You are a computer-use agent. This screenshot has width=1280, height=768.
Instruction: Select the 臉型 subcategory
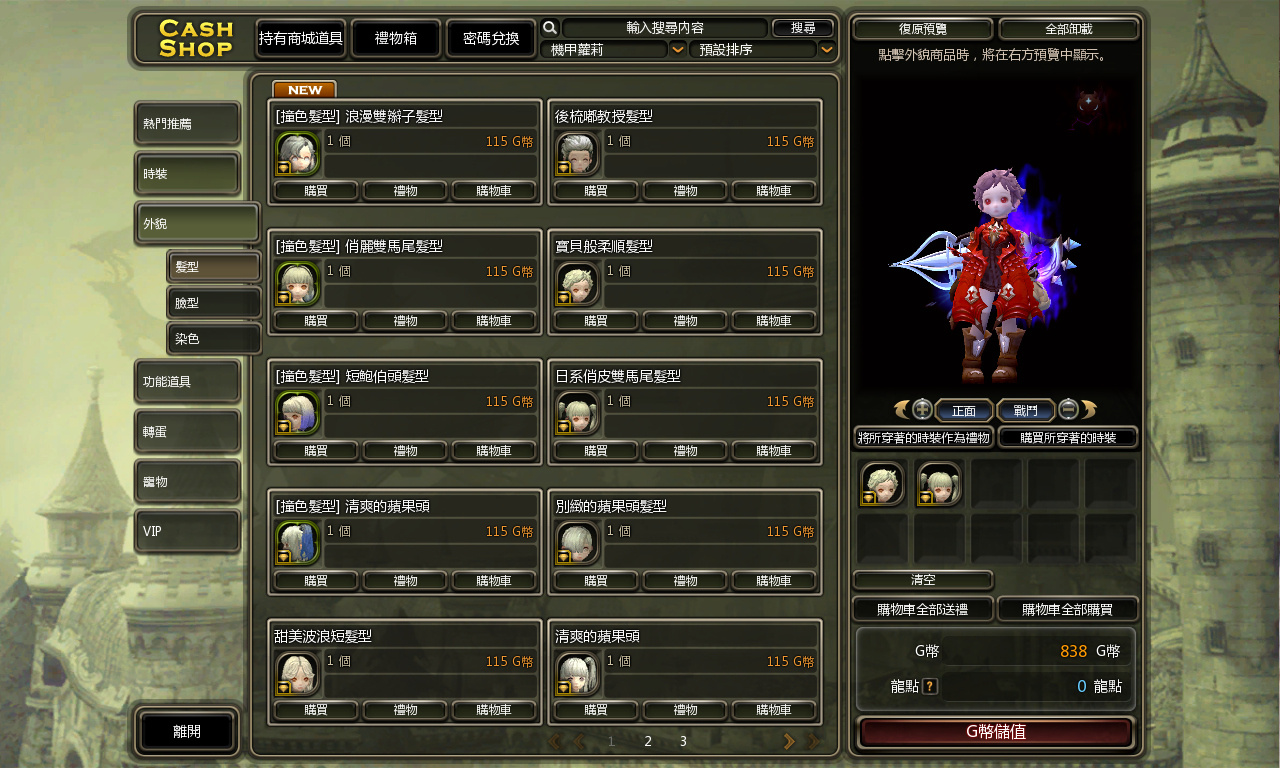point(214,303)
